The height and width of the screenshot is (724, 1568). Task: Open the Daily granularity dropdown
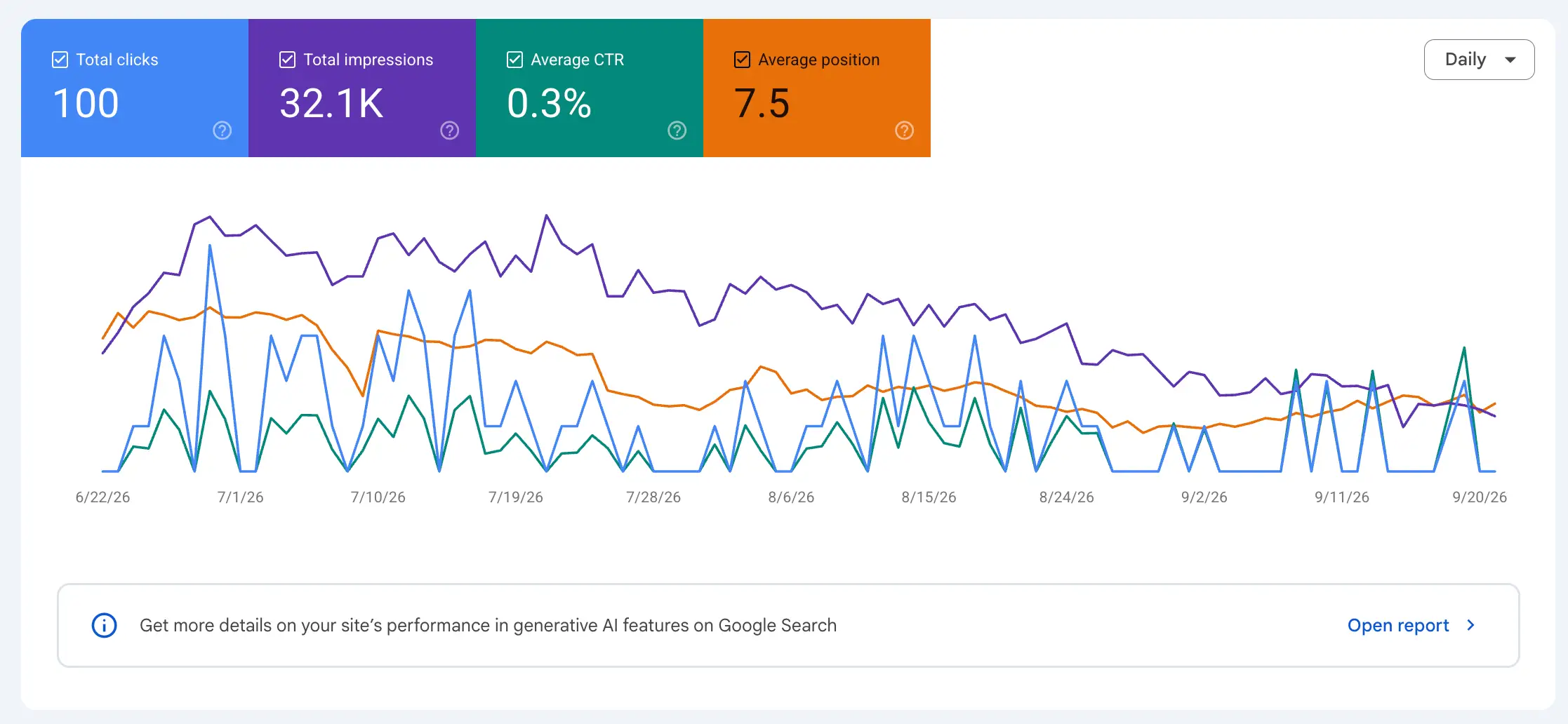(x=1479, y=60)
